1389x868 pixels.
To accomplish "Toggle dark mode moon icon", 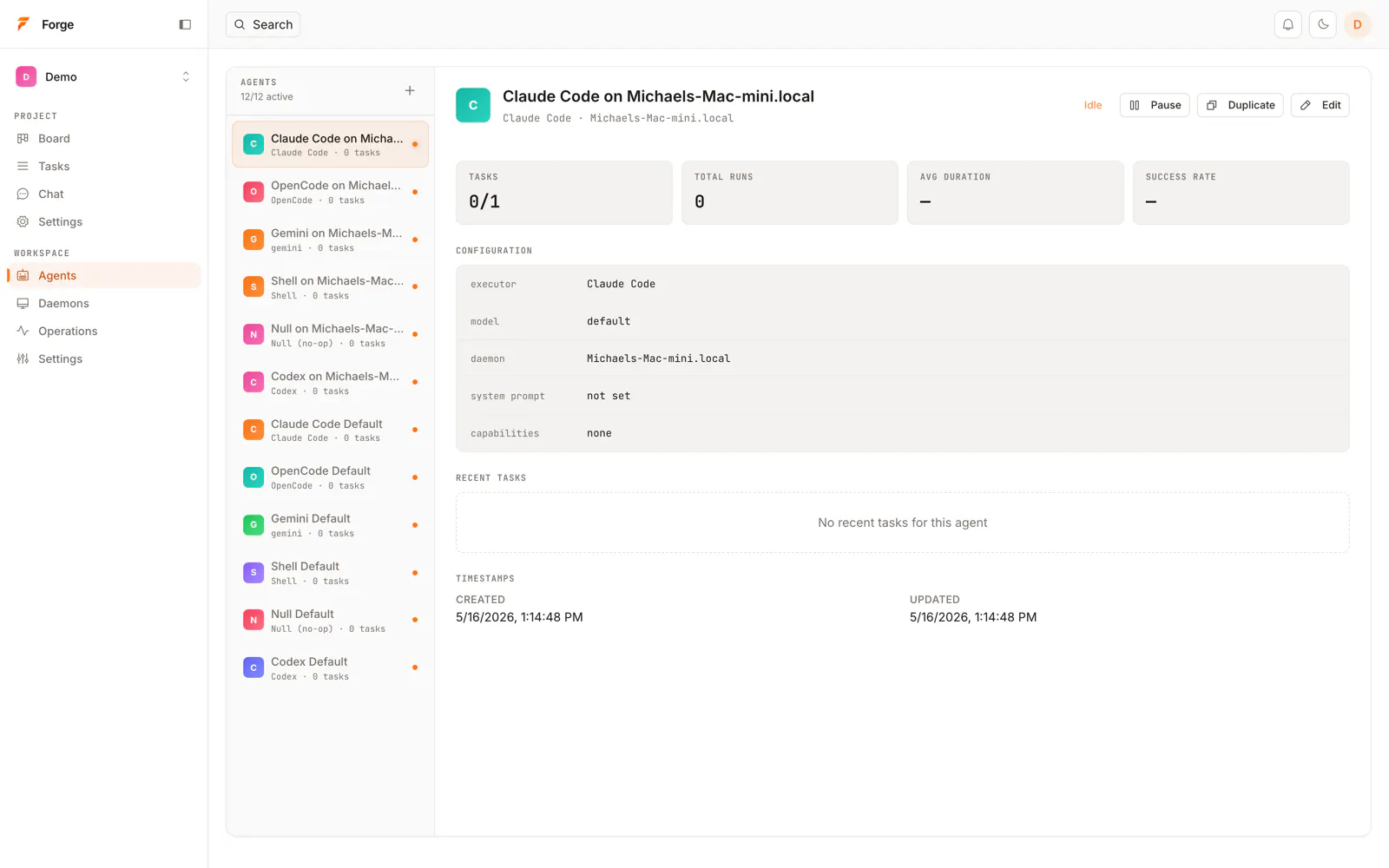I will [1323, 24].
